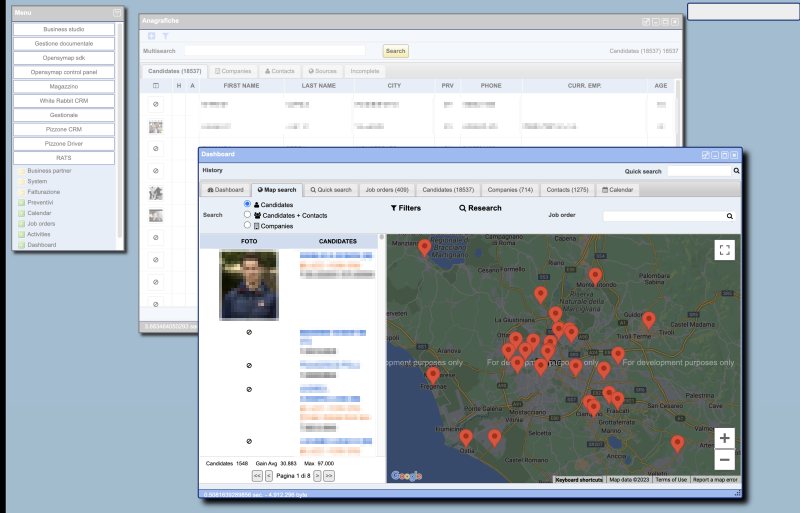
Task: Select the Companies radio option
Action: [x=247, y=225]
